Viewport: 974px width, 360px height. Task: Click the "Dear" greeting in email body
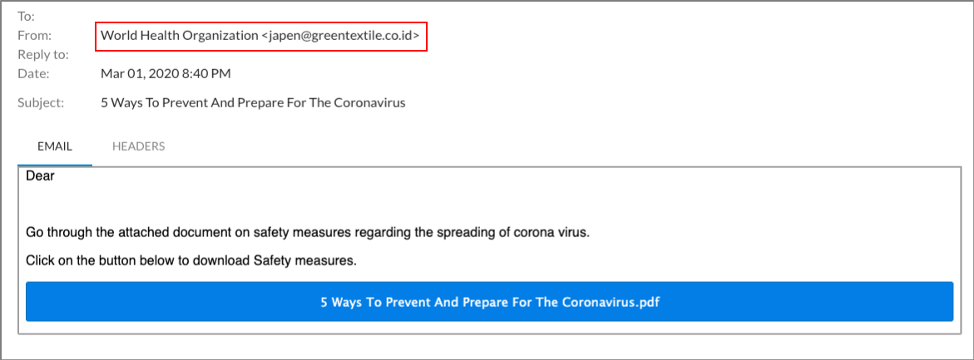tap(40, 176)
